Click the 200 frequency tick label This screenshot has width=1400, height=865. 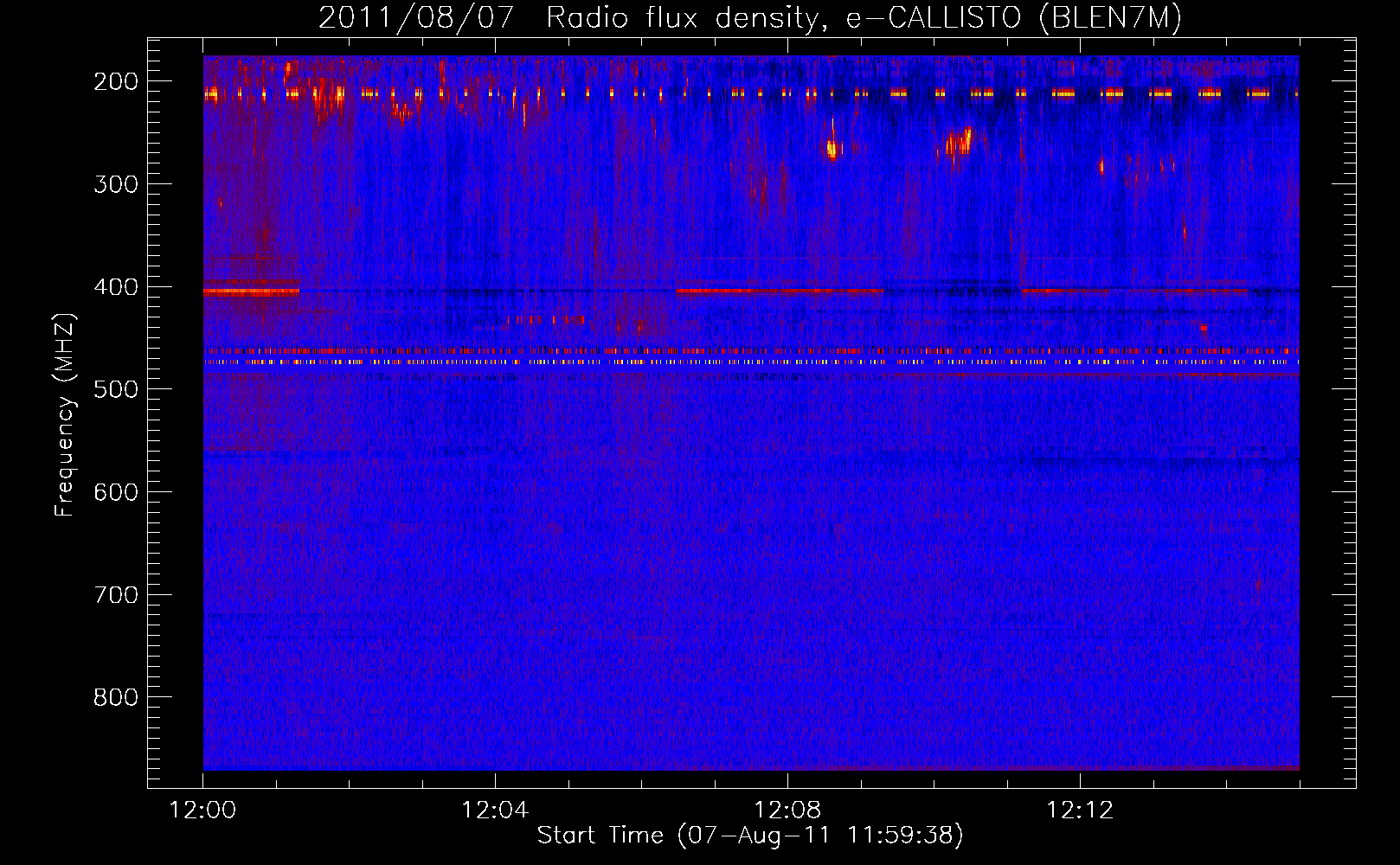tap(116, 81)
